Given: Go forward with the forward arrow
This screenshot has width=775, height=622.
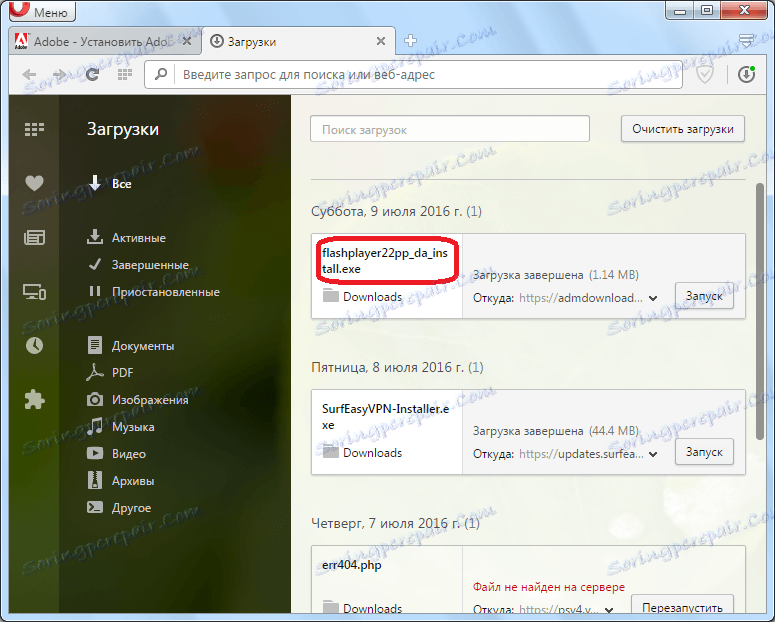Looking at the screenshot, I should click(x=60, y=75).
